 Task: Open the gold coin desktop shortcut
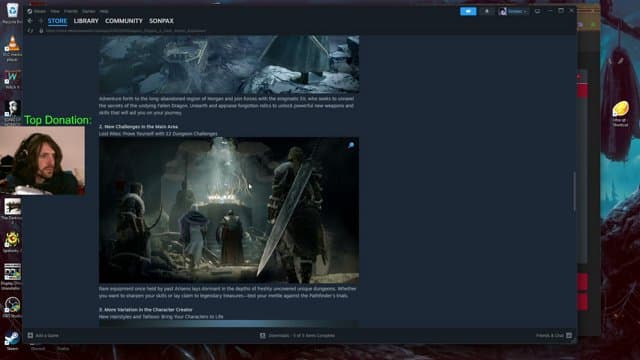coord(620,113)
